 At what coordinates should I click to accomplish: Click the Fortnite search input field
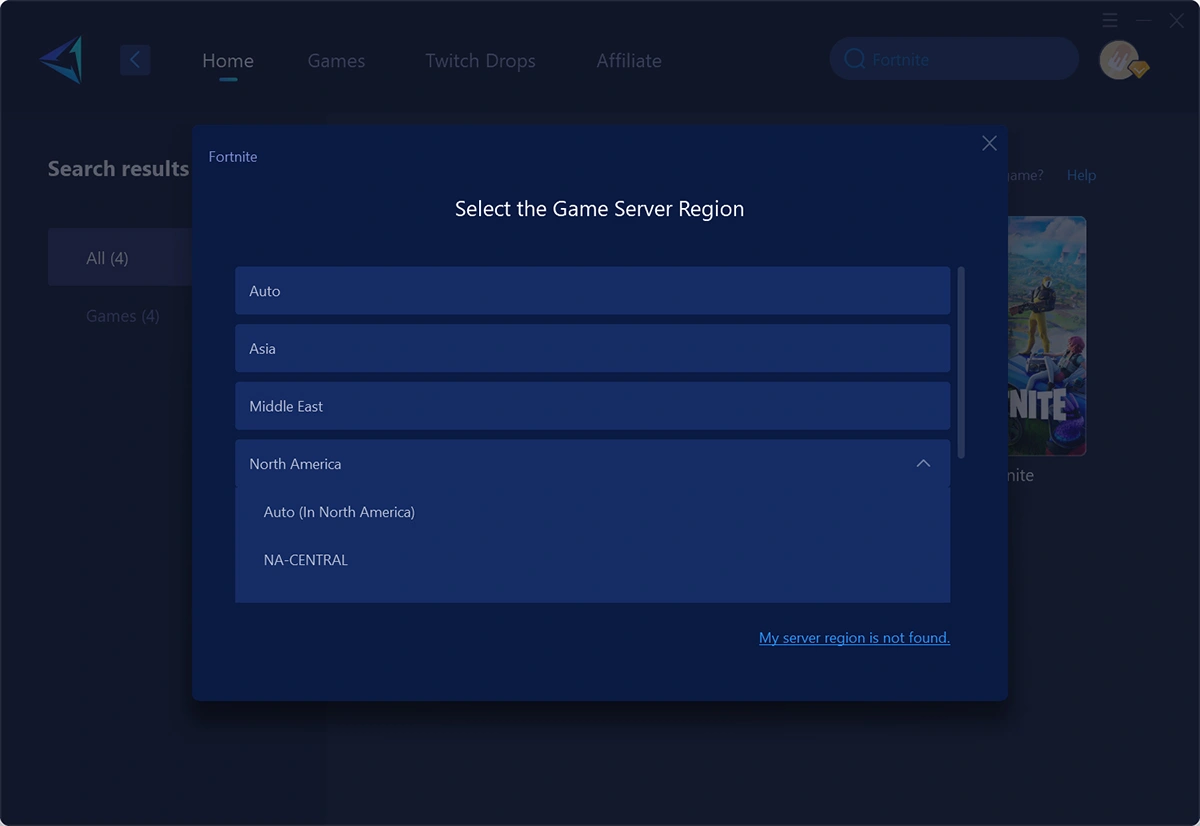point(965,60)
